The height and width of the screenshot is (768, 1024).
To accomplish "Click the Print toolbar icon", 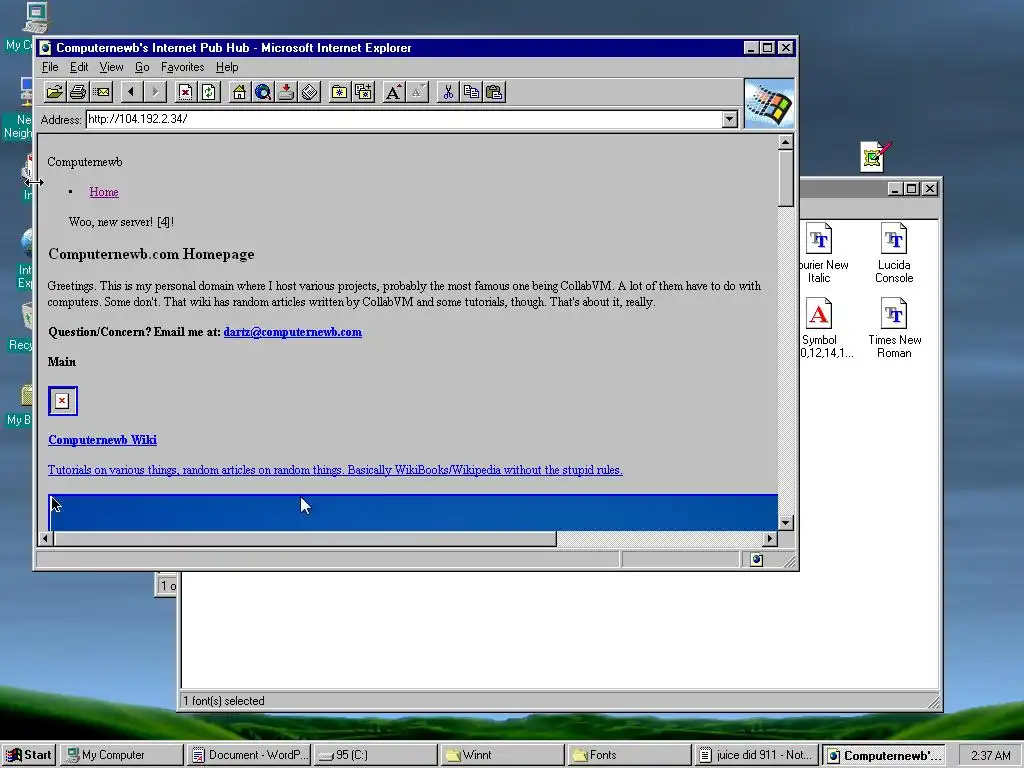I will 78,92.
